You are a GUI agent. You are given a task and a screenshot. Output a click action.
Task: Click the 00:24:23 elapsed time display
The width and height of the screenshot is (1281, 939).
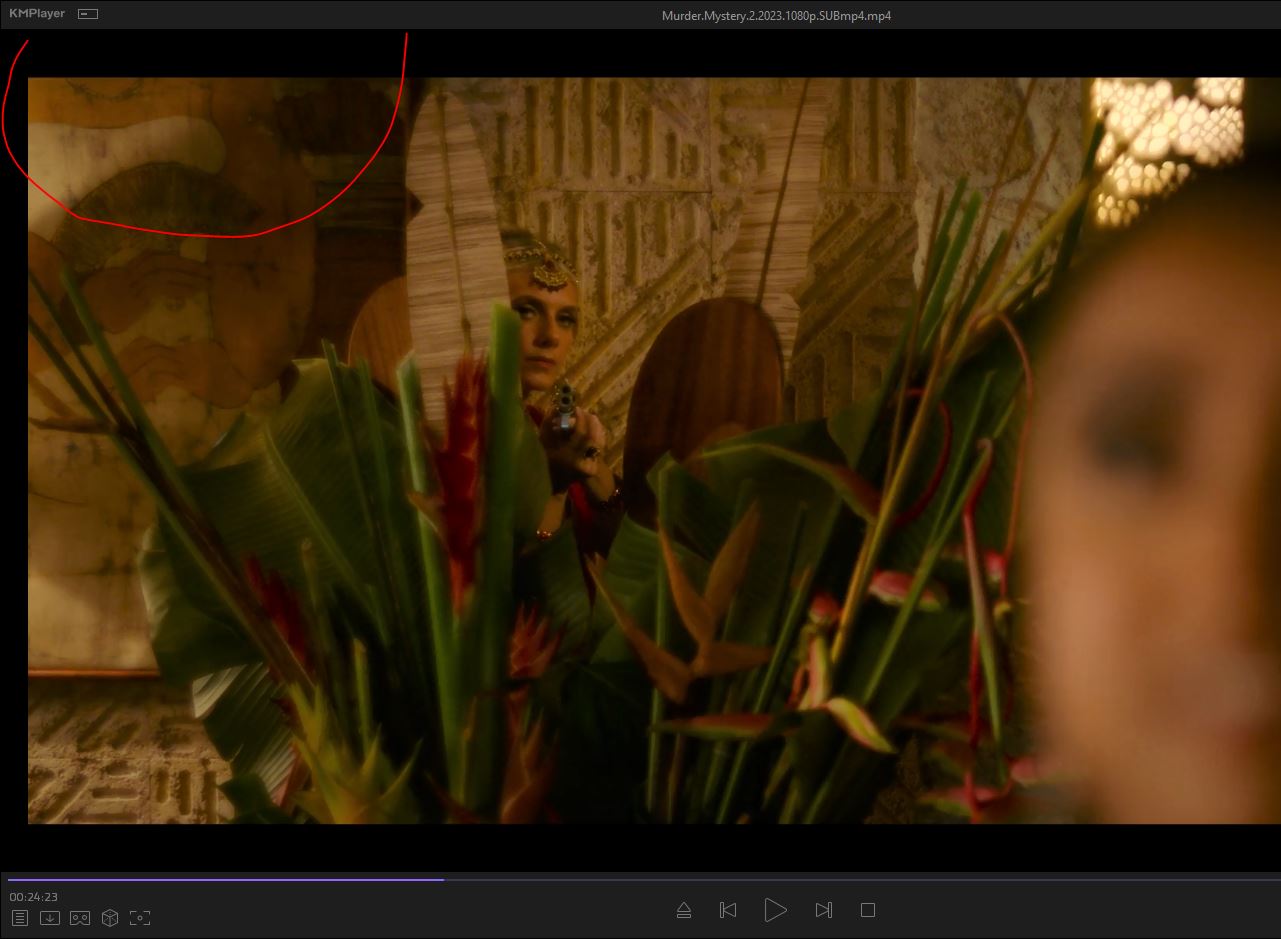34,897
